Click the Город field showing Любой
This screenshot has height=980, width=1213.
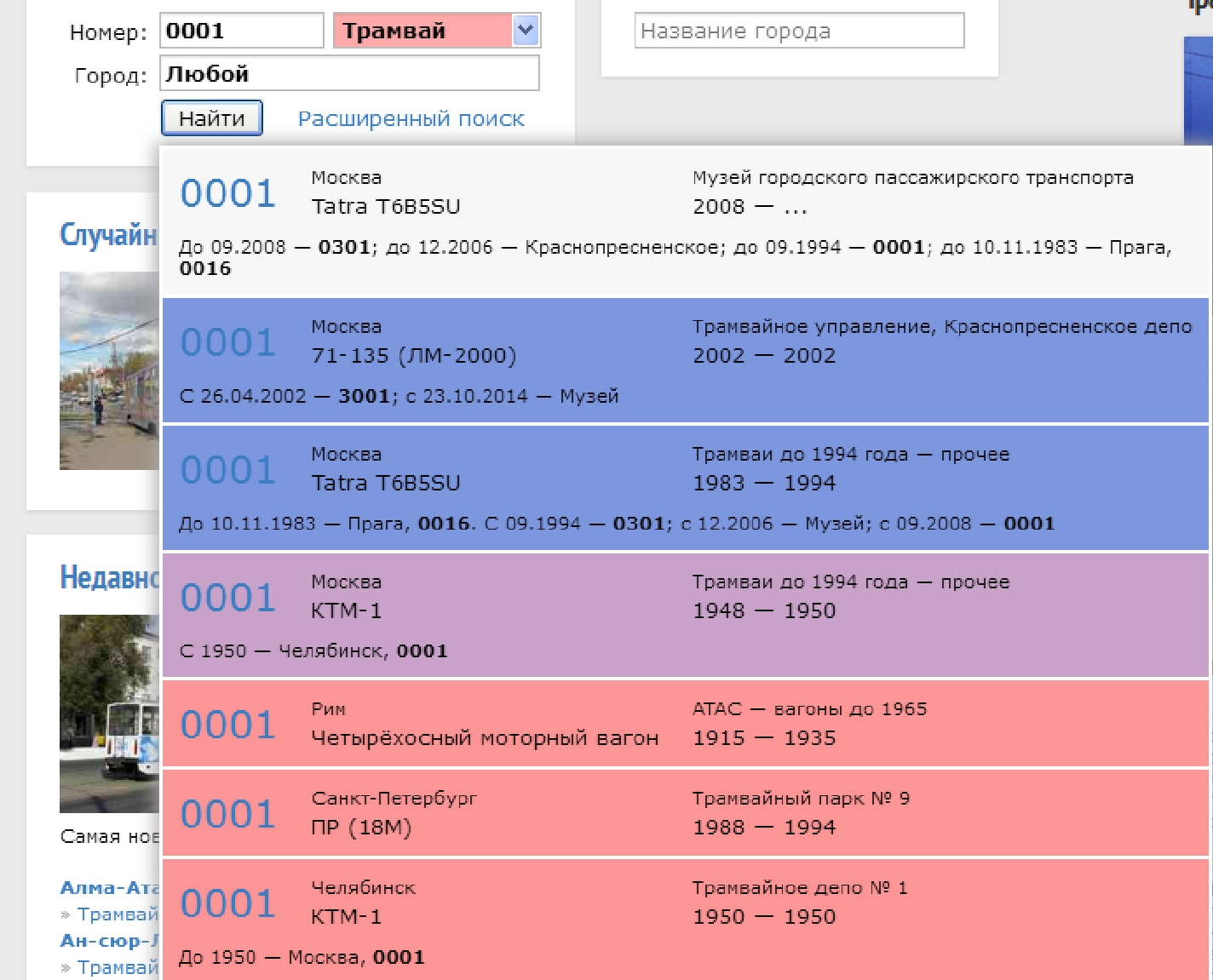coord(349,74)
